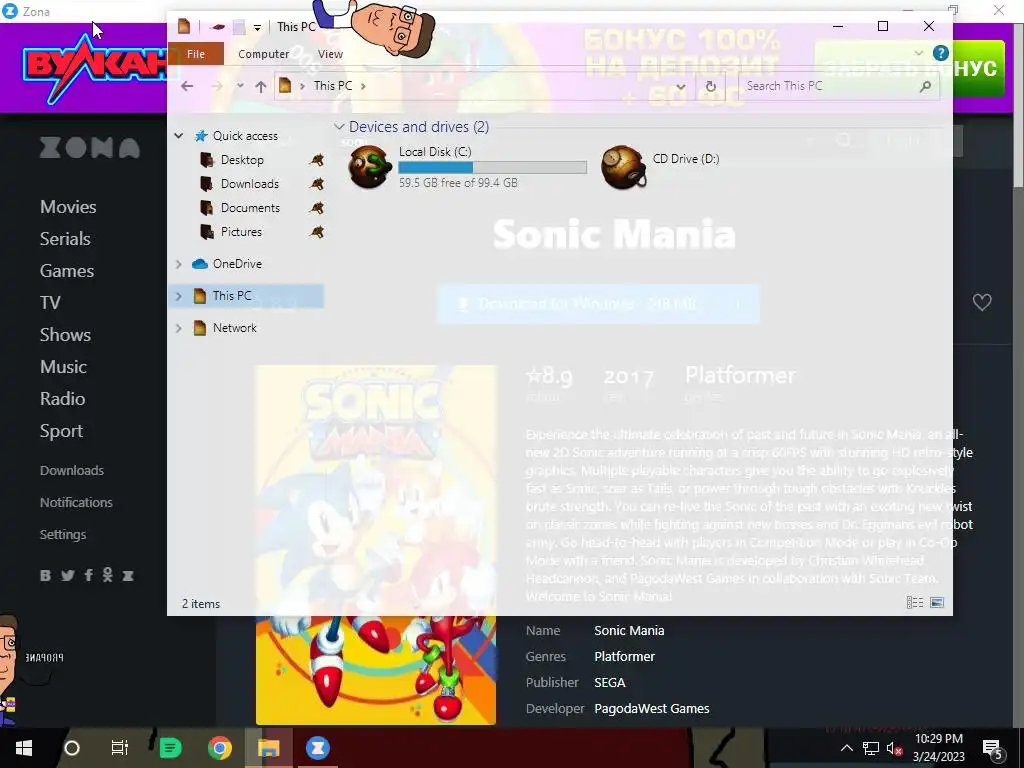This screenshot has height=768, width=1024.
Task: Select Network in the navigation pane
Action: coord(234,328)
